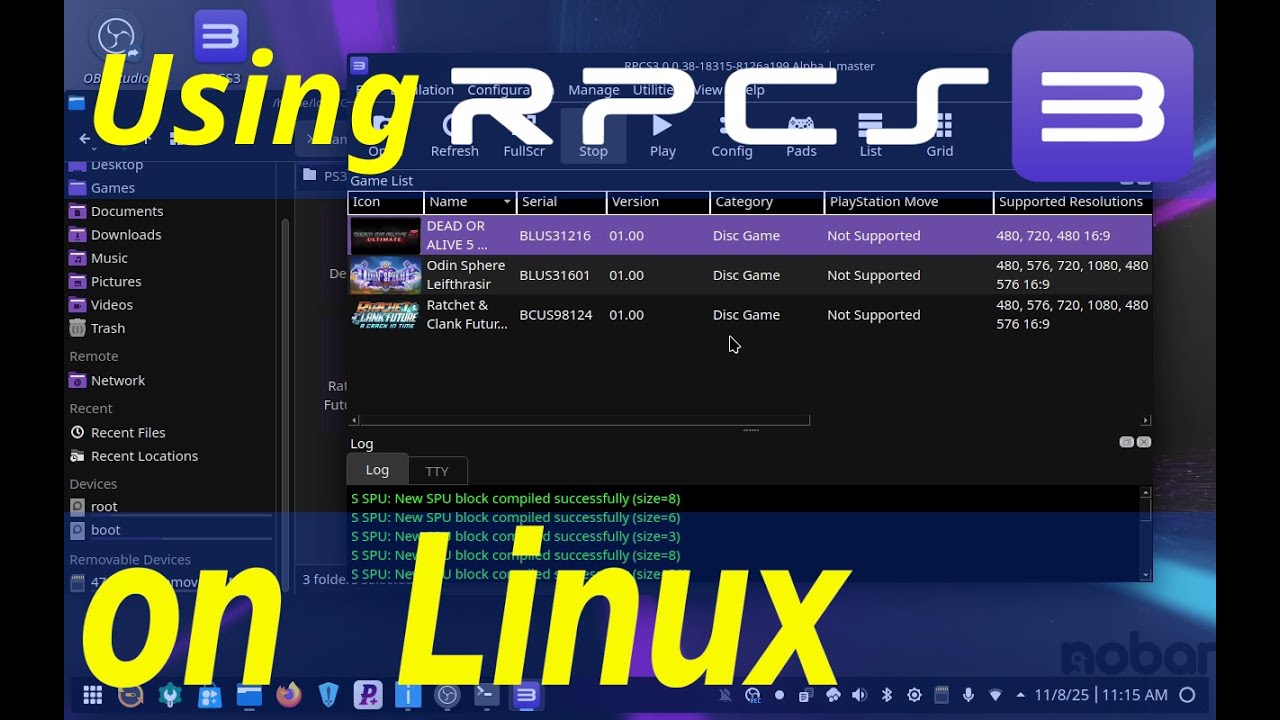Switch to the TTY tab
Screen dimensions: 1280x720
(x=437, y=471)
